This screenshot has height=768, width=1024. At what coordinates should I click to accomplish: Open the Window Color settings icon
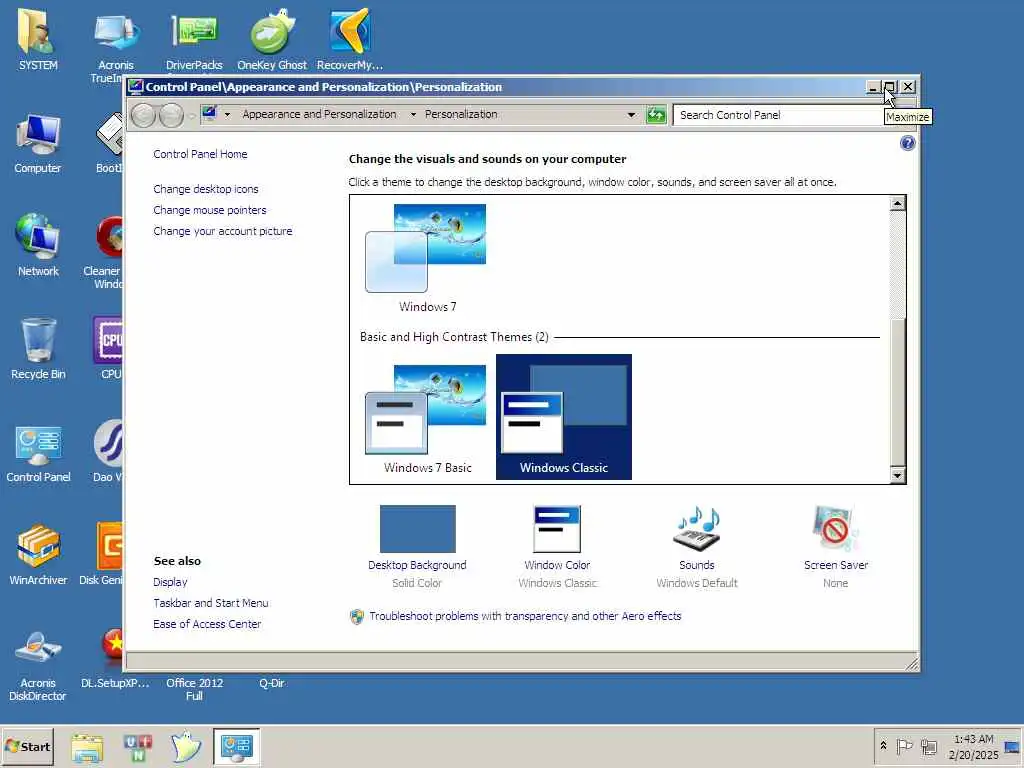[x=556, y=529]
